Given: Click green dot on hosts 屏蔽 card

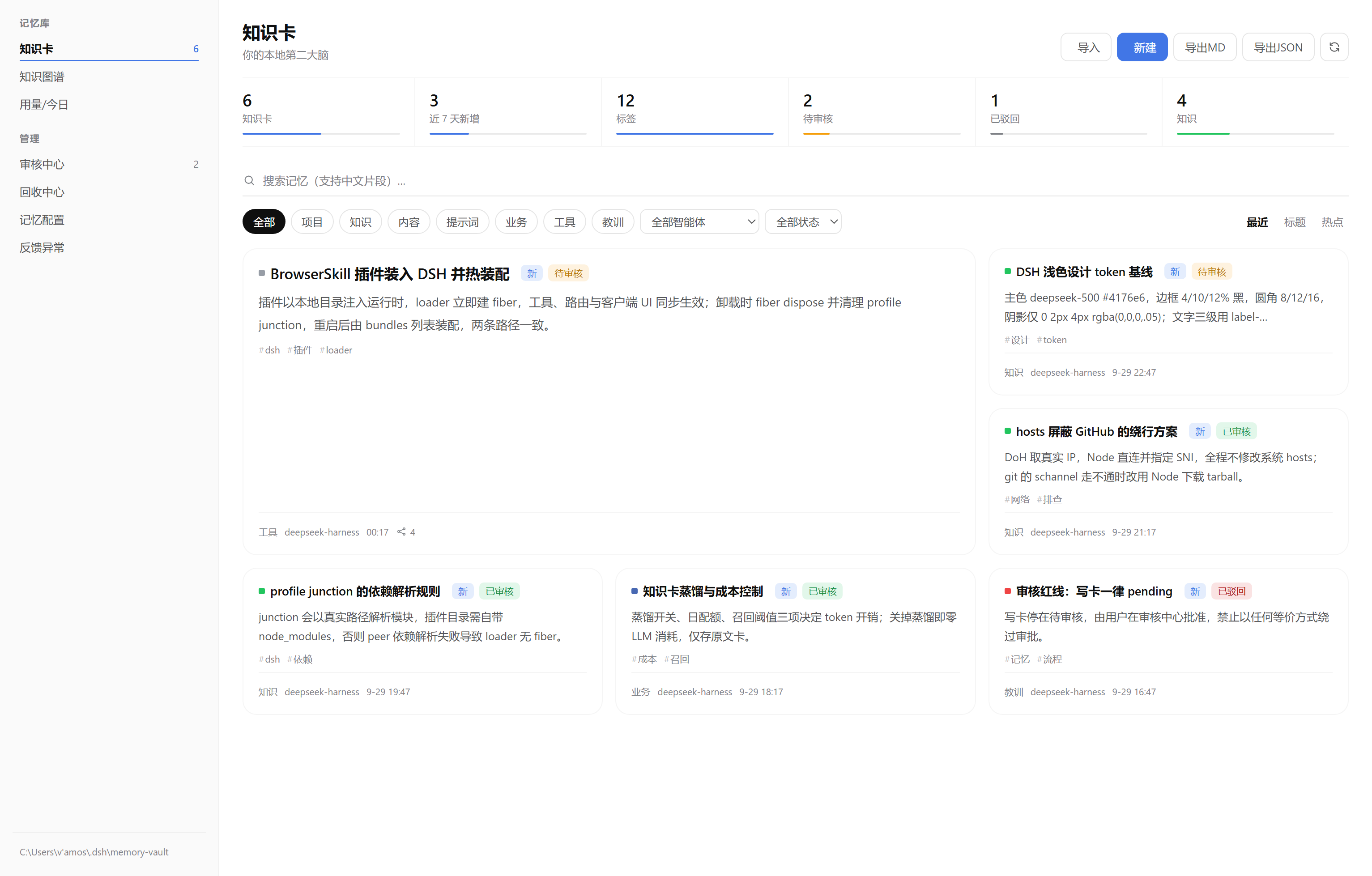Looking at the screenshot, I should point(1007,431).
